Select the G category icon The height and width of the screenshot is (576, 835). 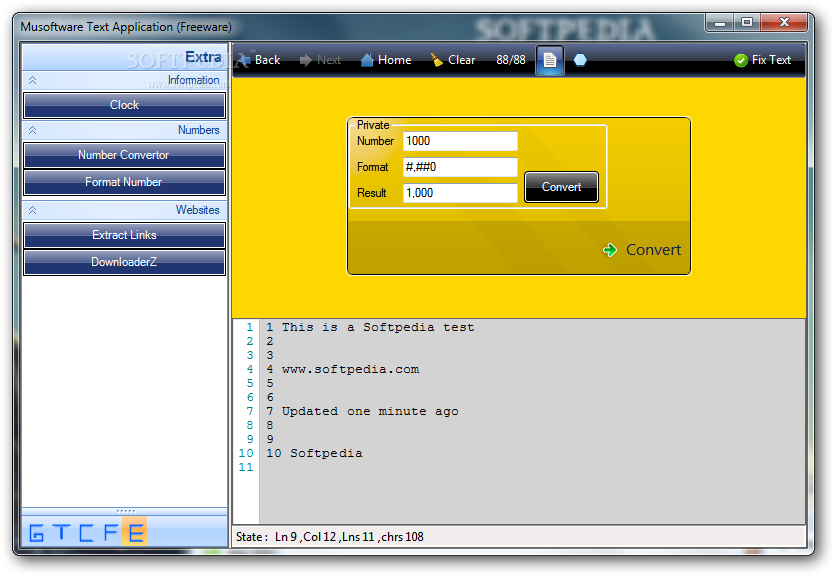36,532
